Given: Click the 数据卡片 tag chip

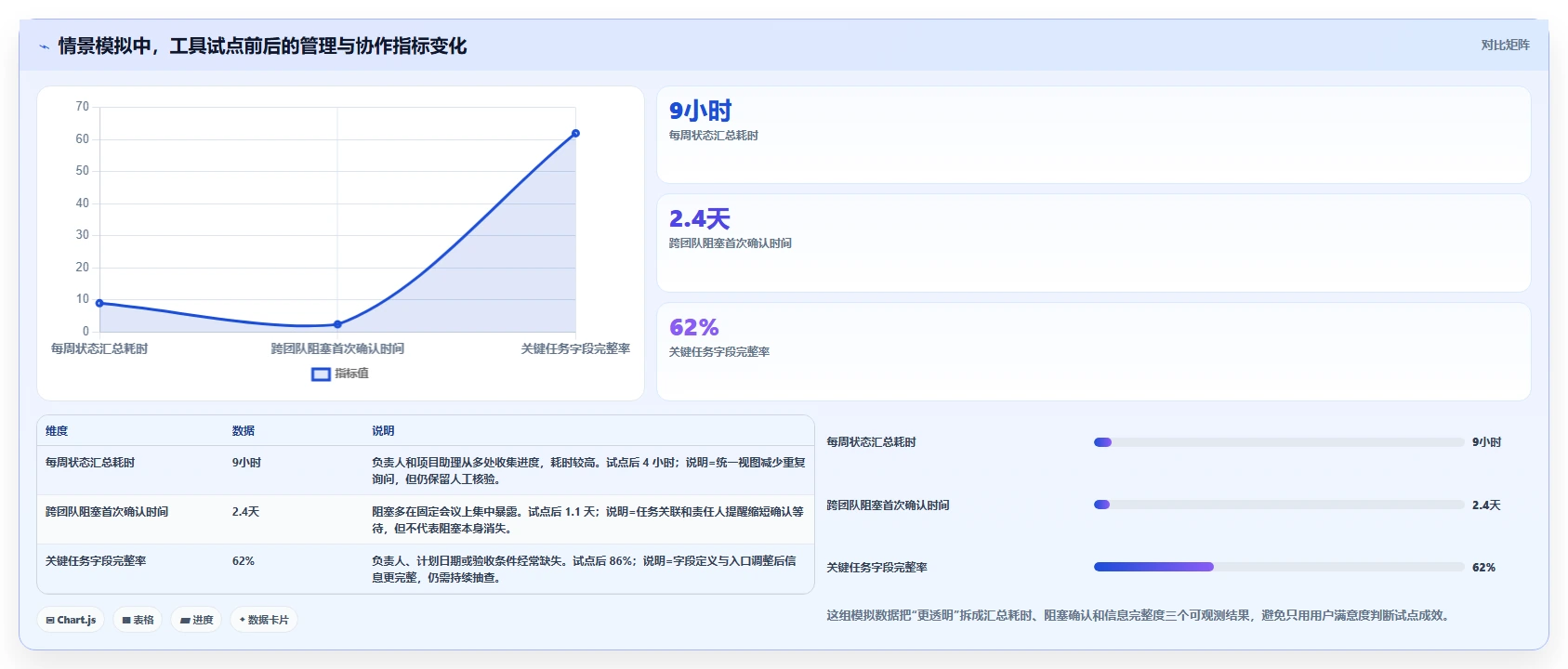Looking at the screenshot, I should pos(264,620).
